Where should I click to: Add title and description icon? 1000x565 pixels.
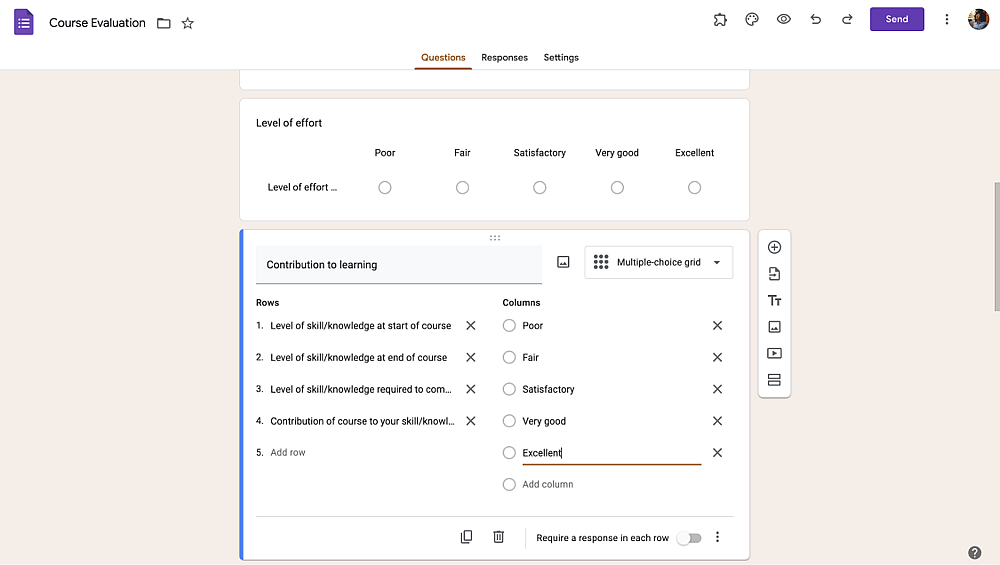pyautogui.click(x=774, y=300)
